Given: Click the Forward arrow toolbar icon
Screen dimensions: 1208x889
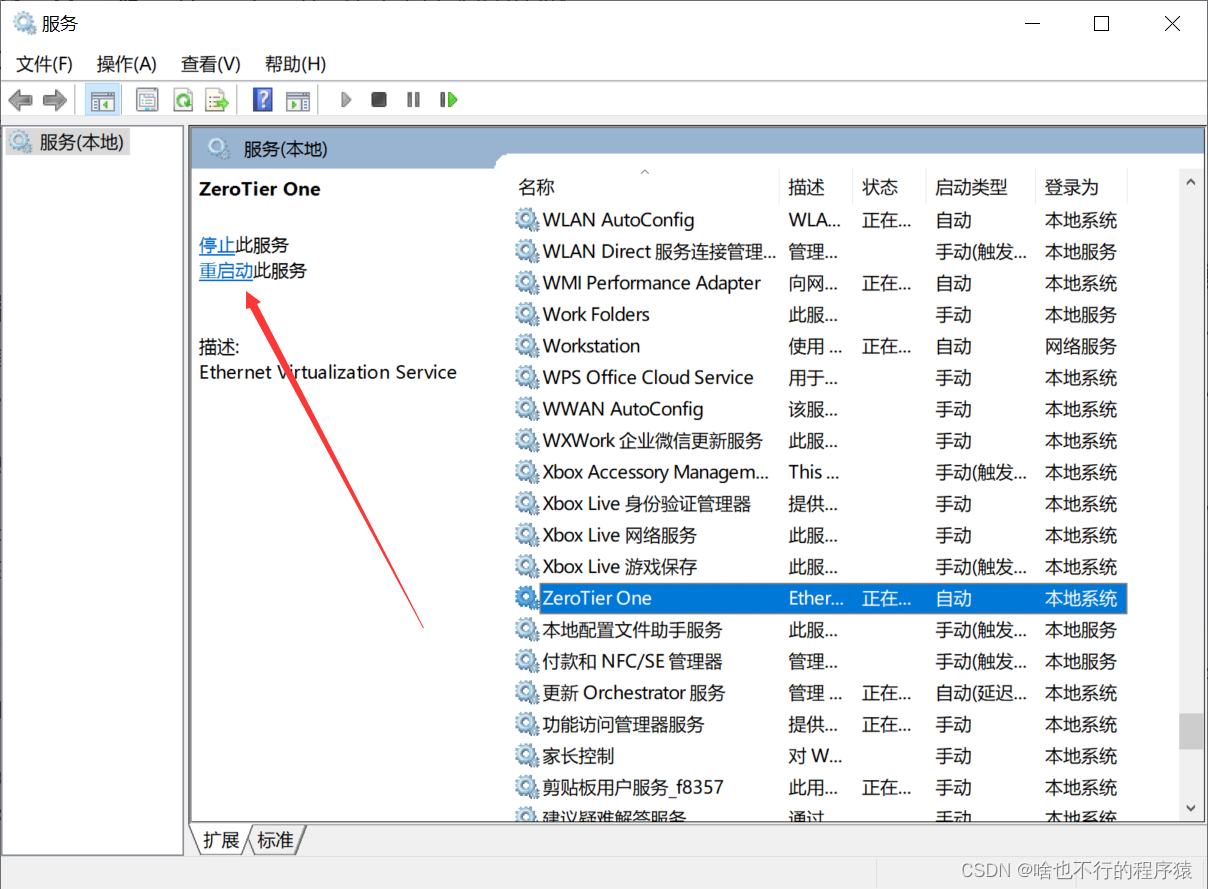Looking at the screenshot, I should [x=55, y=100].
